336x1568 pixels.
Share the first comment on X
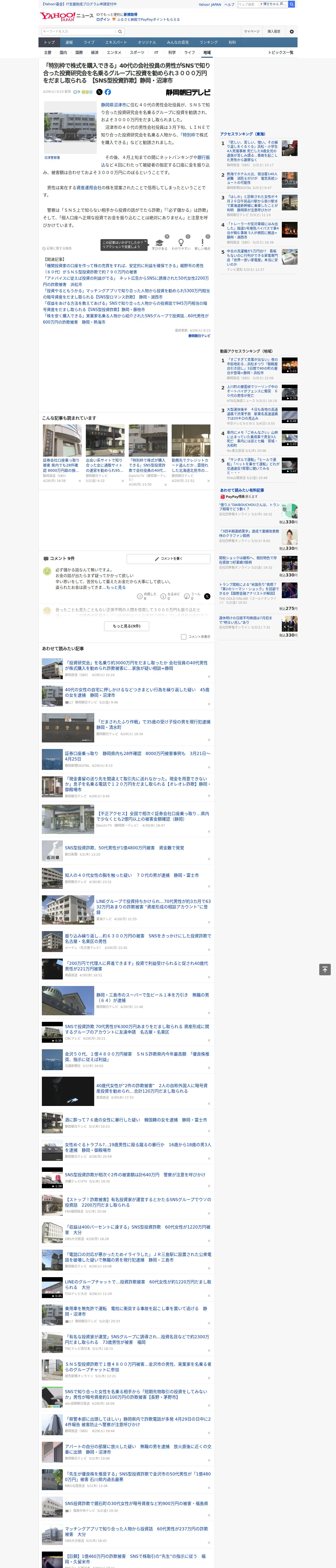[207, 597]
